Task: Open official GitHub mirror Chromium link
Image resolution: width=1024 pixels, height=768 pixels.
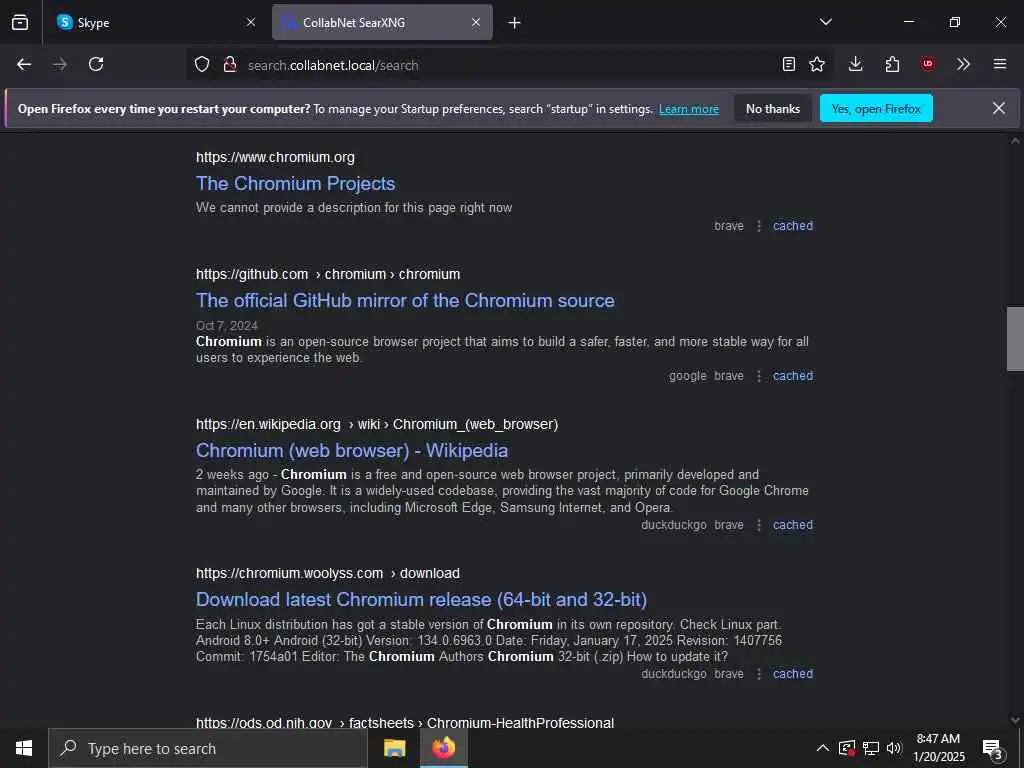Action: point(405,300)
